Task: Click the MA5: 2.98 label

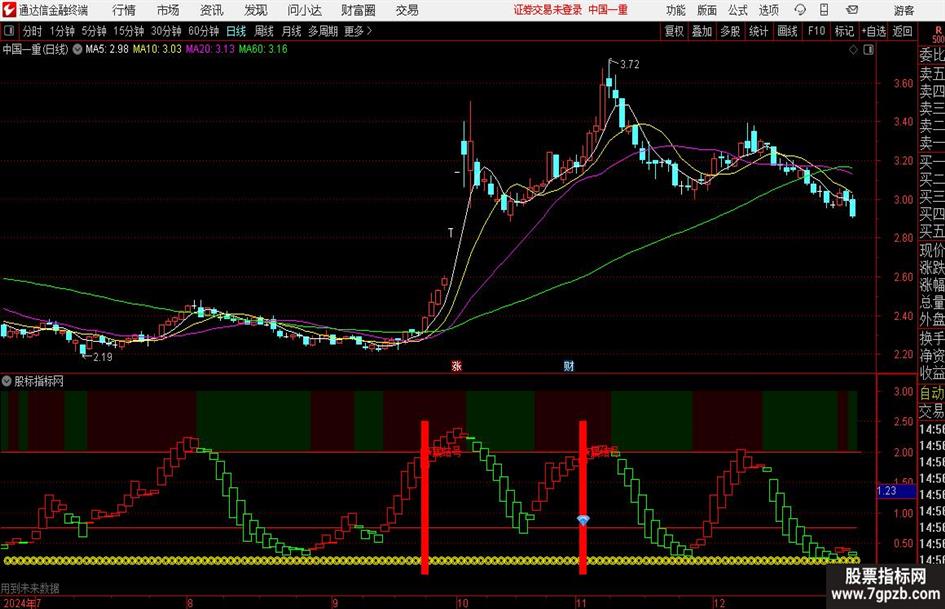Action: [107, 49]
